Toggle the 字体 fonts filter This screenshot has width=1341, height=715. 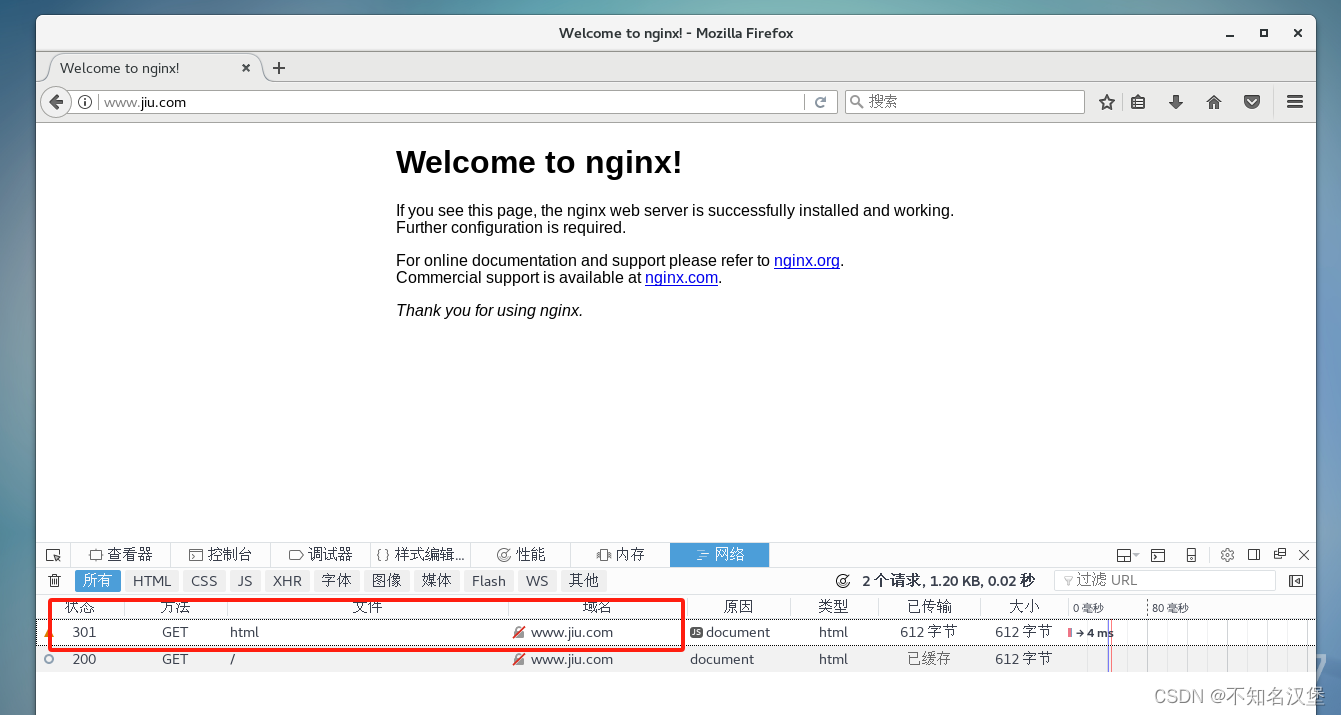pos(337,581)
